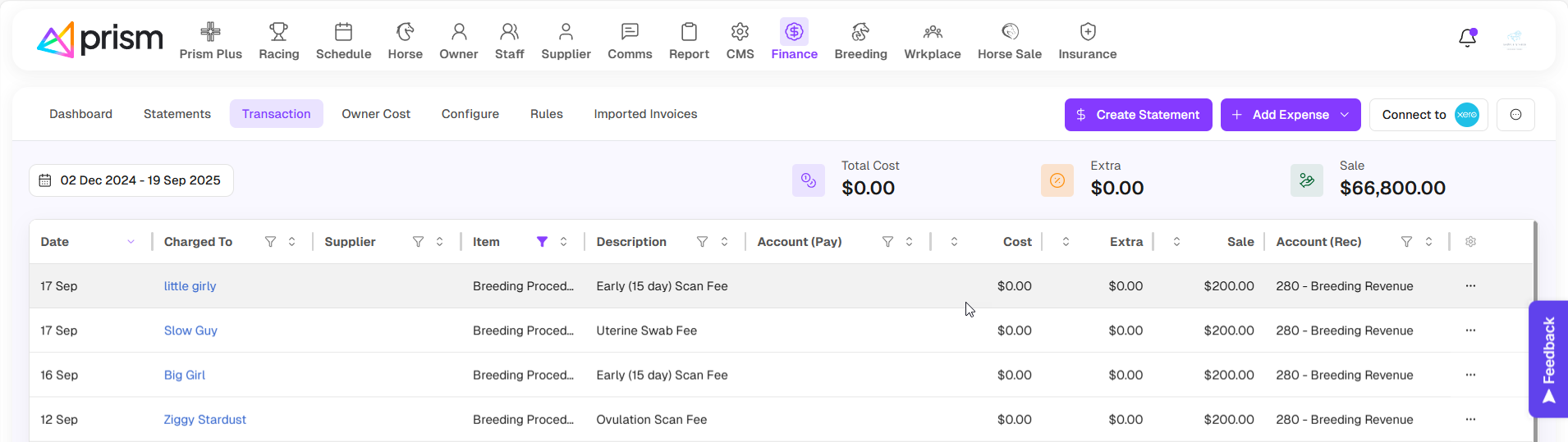Switch to the Owner Cost tab
The image size is (1568, 442).
click(375, 114)
